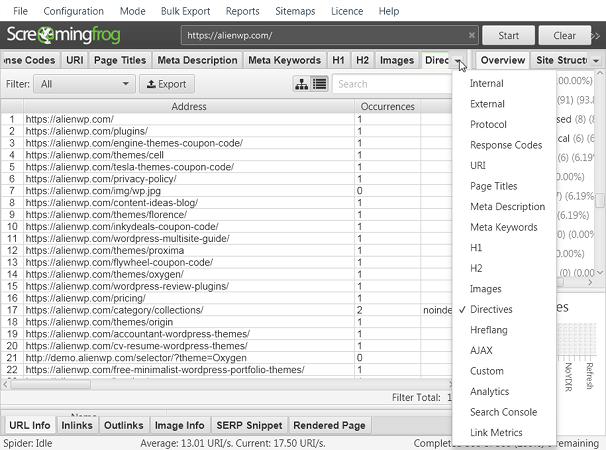606x450 pixels.
Task: Switch to the Meta Description tab
Action: [x=197, y=60]
